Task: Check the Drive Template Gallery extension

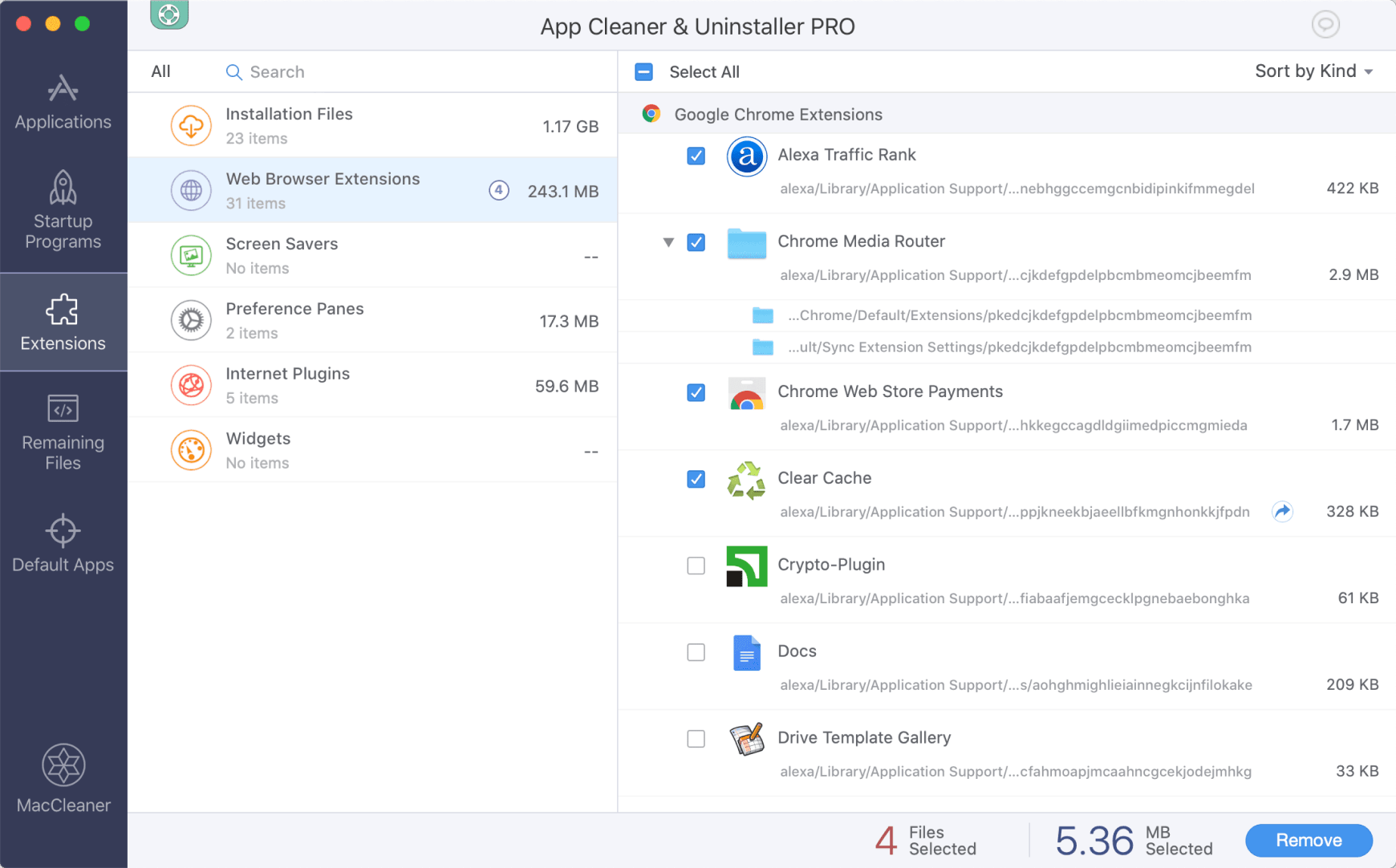Action: (x=696, y=738)
